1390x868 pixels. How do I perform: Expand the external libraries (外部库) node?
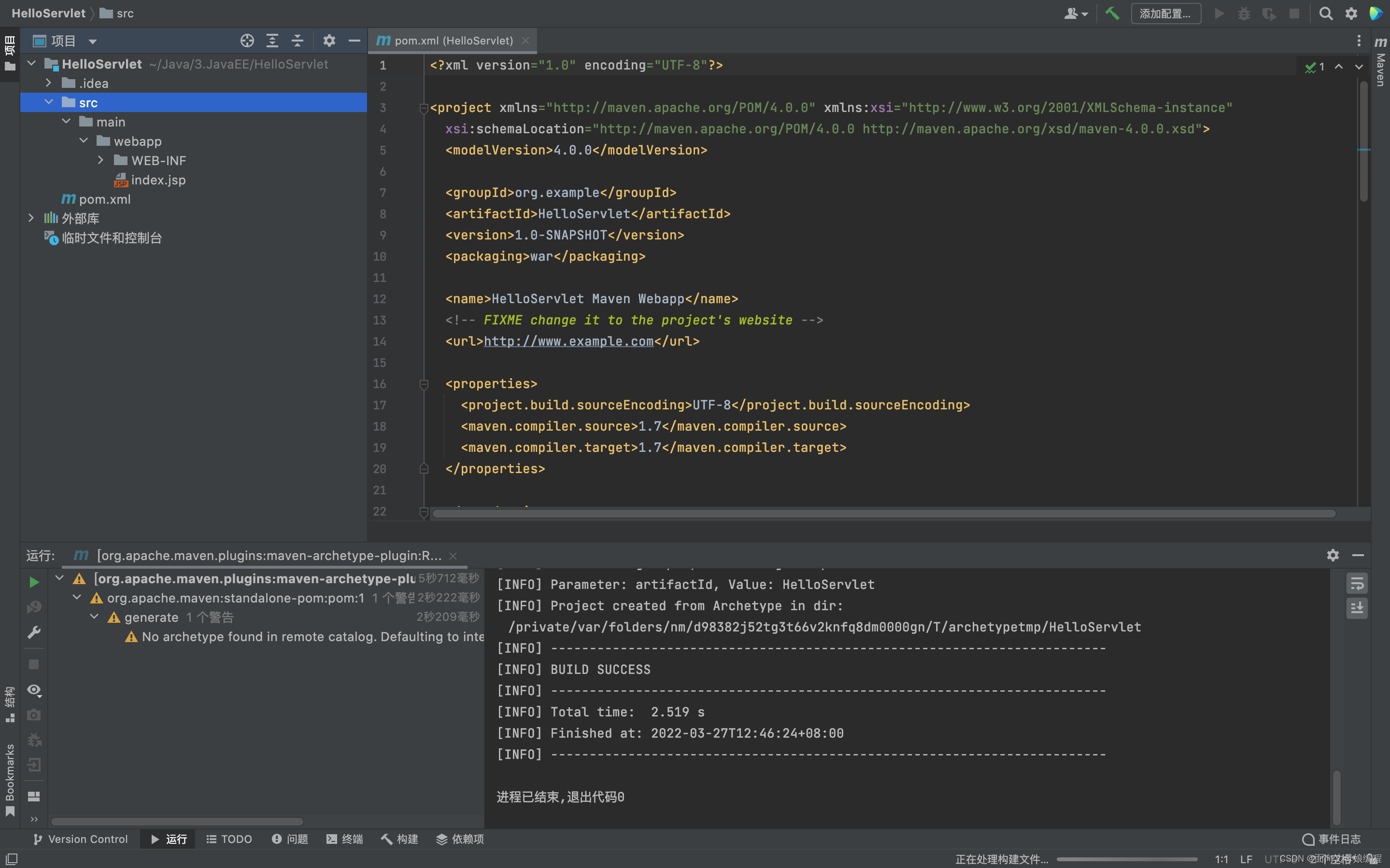[x=31, y=218]
